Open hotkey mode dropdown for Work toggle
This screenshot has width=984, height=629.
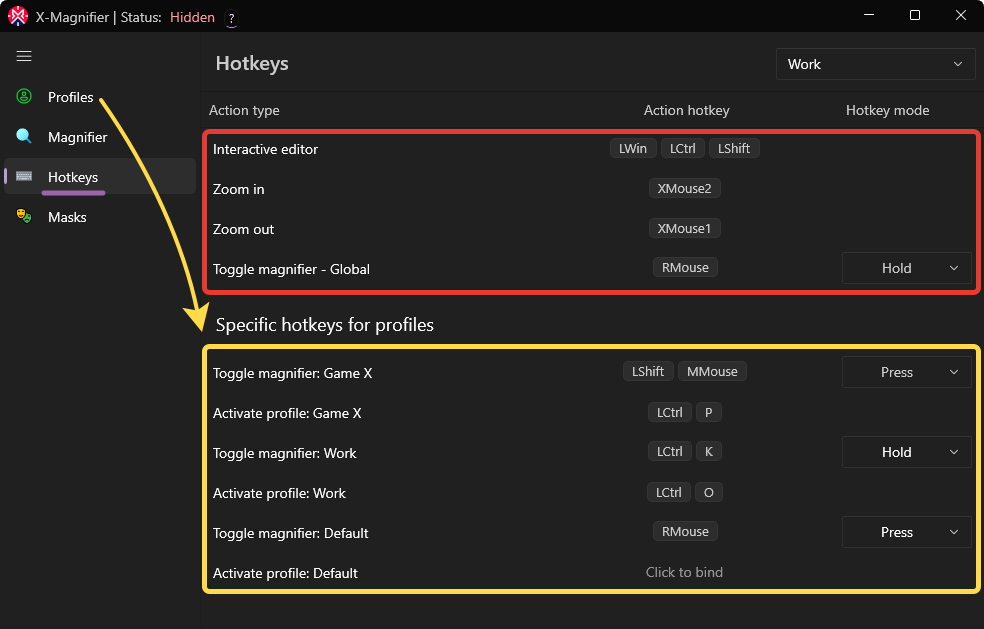pos(906,452)
